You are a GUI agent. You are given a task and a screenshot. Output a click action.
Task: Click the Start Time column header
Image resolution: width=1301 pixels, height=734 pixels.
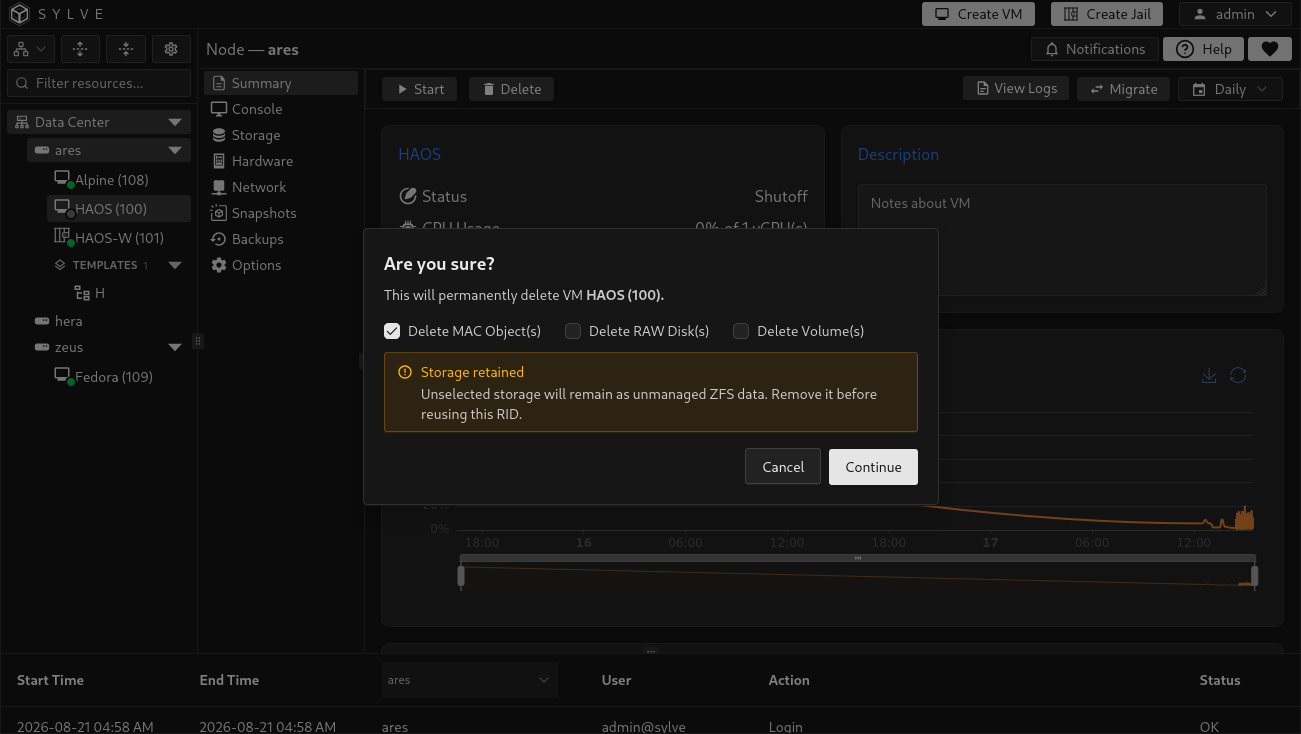tap(50, 680)
